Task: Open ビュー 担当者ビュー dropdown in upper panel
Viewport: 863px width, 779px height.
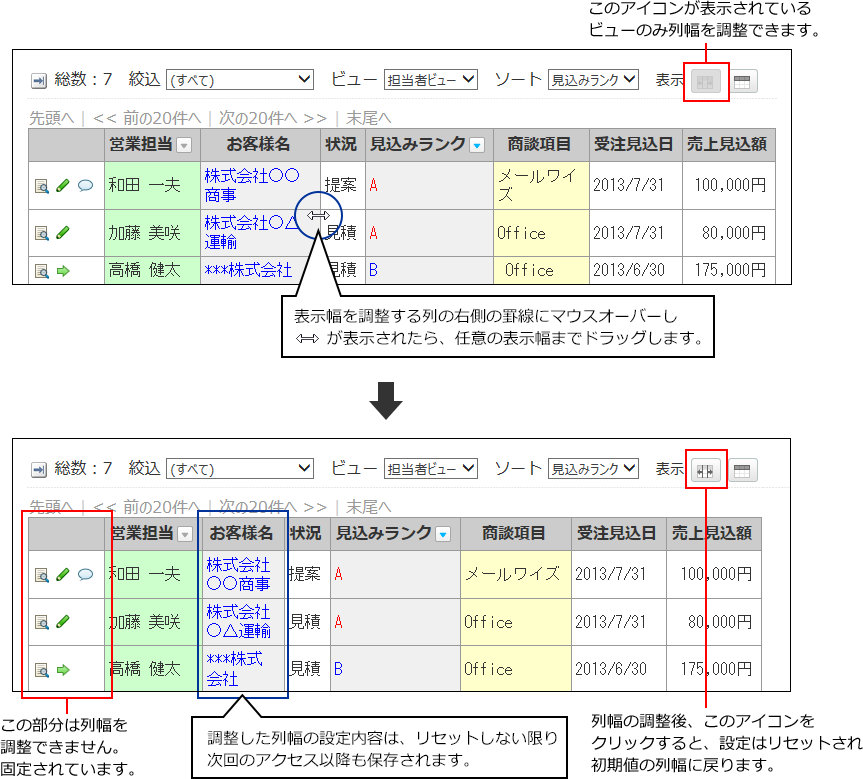Action: pyautogui.click(x=430, y=80)
